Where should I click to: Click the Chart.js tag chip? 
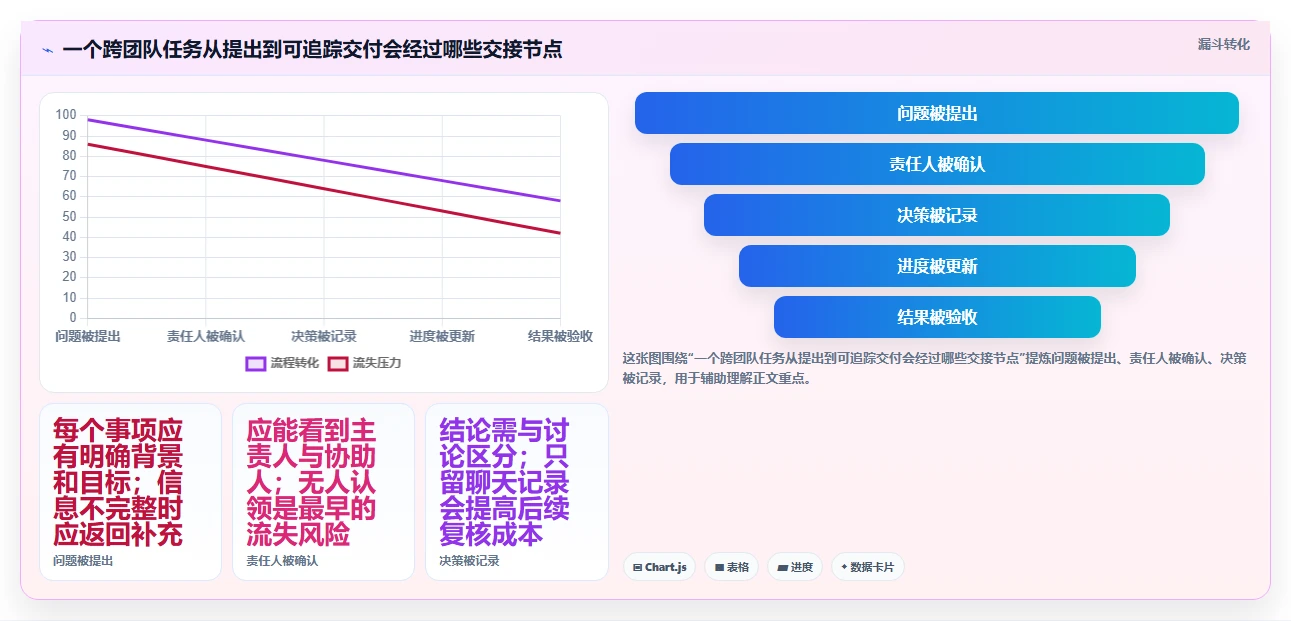(660, 567)
